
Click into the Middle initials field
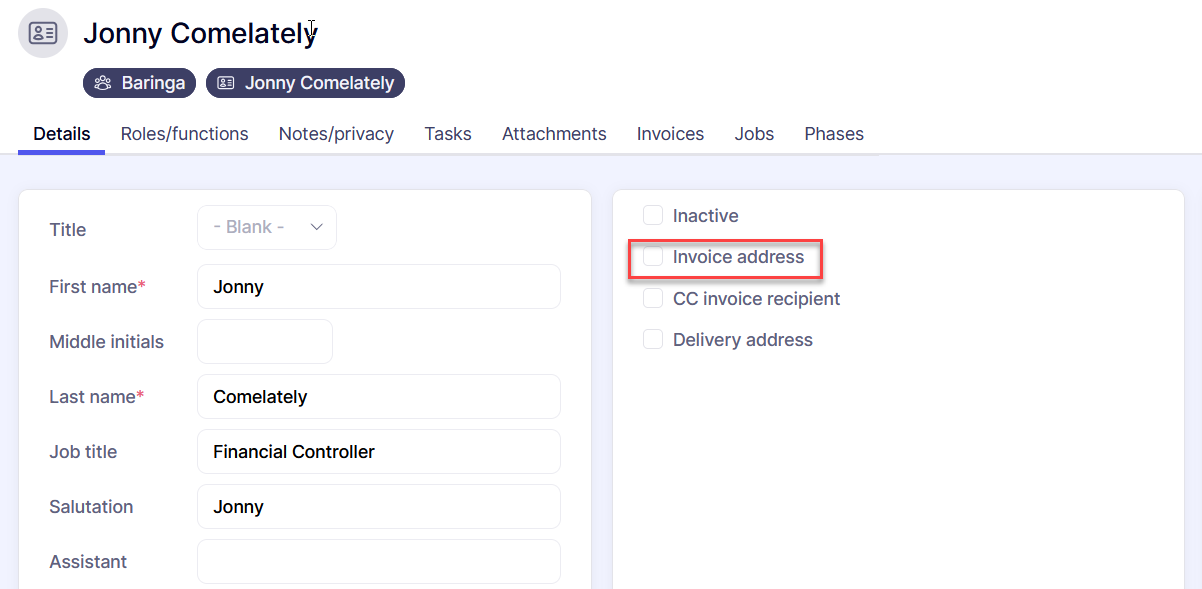[264, 342]
